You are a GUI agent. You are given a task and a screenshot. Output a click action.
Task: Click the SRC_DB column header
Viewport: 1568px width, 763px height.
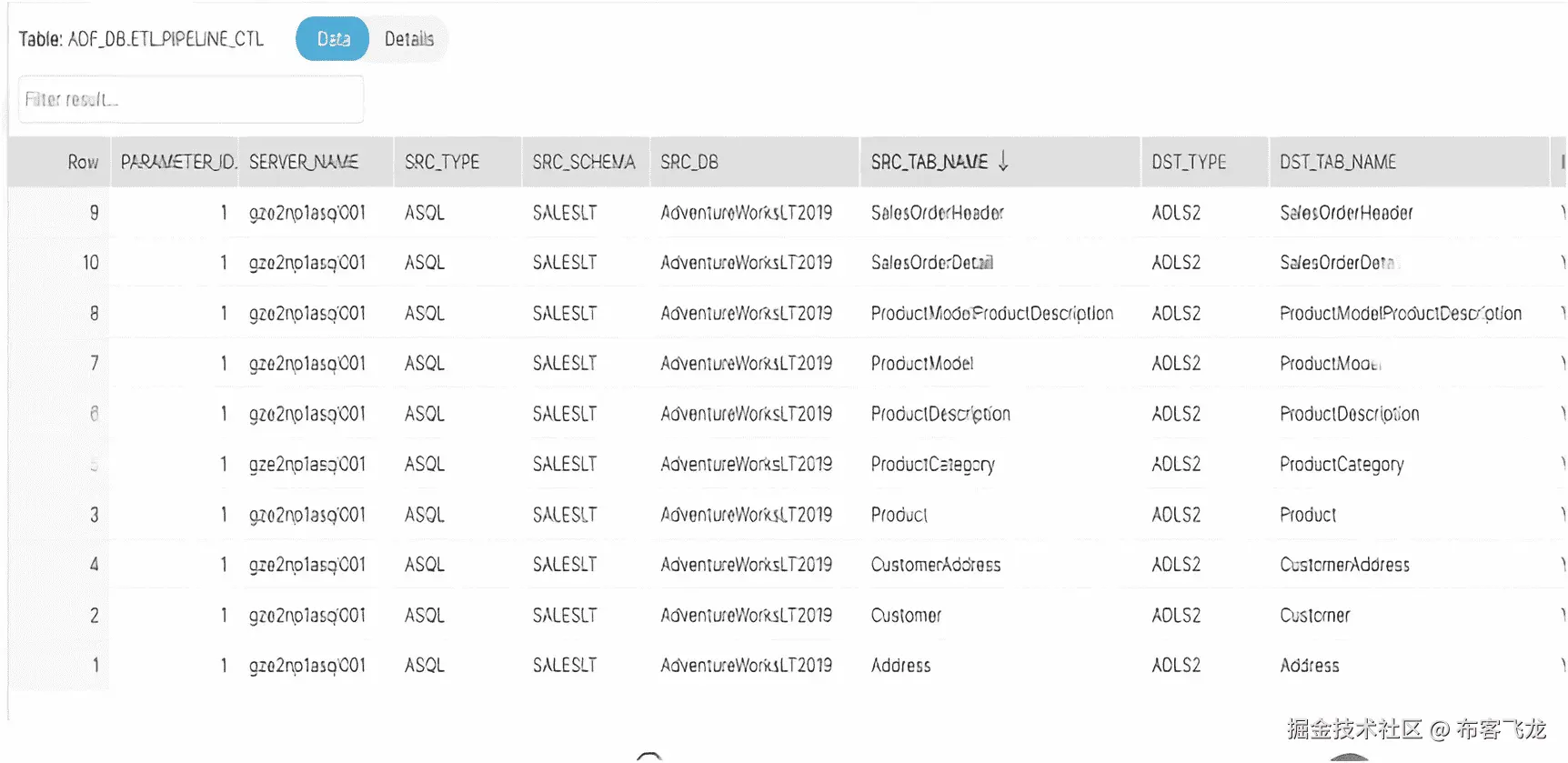(689, 162)
